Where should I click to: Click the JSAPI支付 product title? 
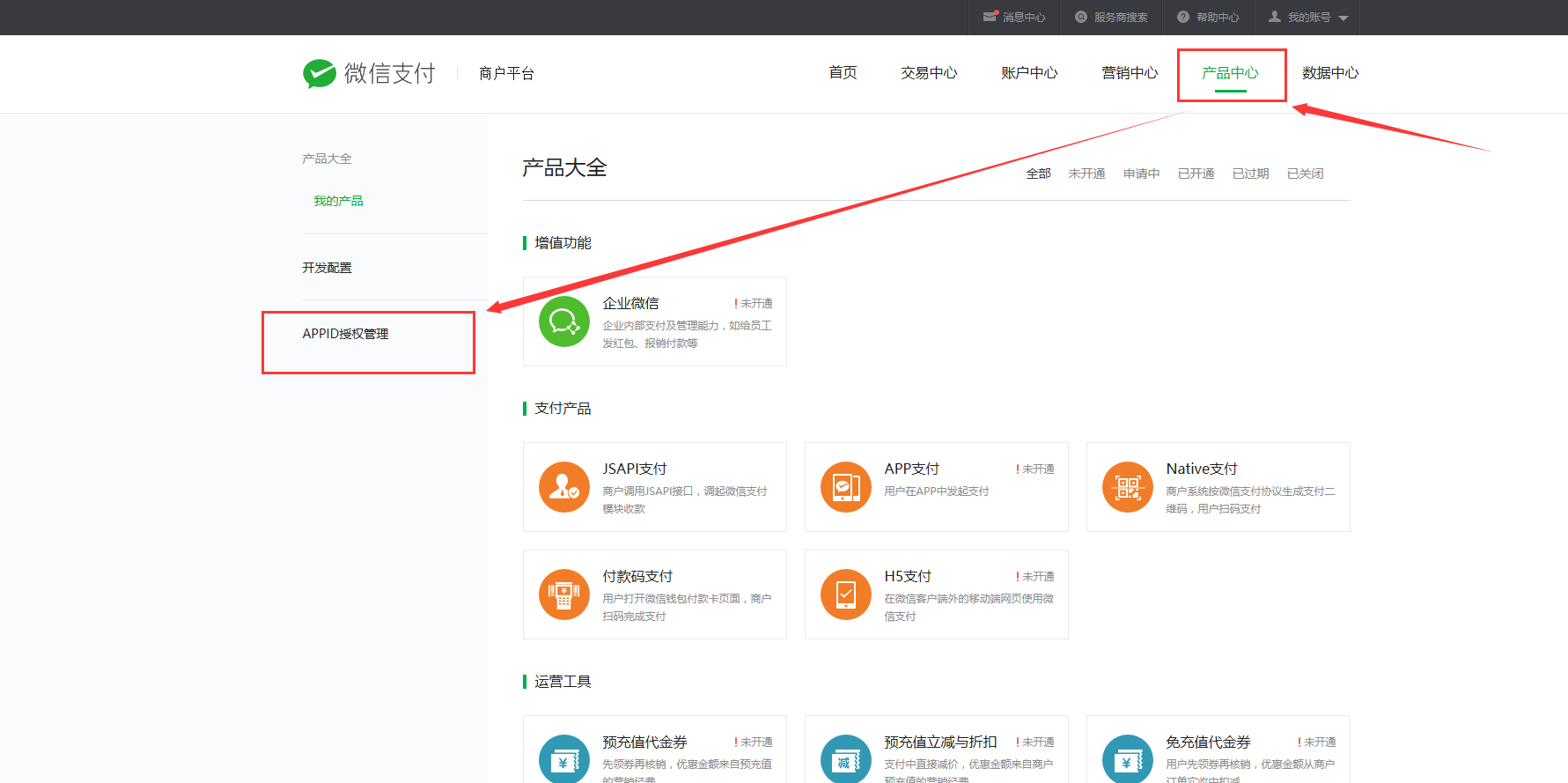pyautogui.click(x=635, y=469)
